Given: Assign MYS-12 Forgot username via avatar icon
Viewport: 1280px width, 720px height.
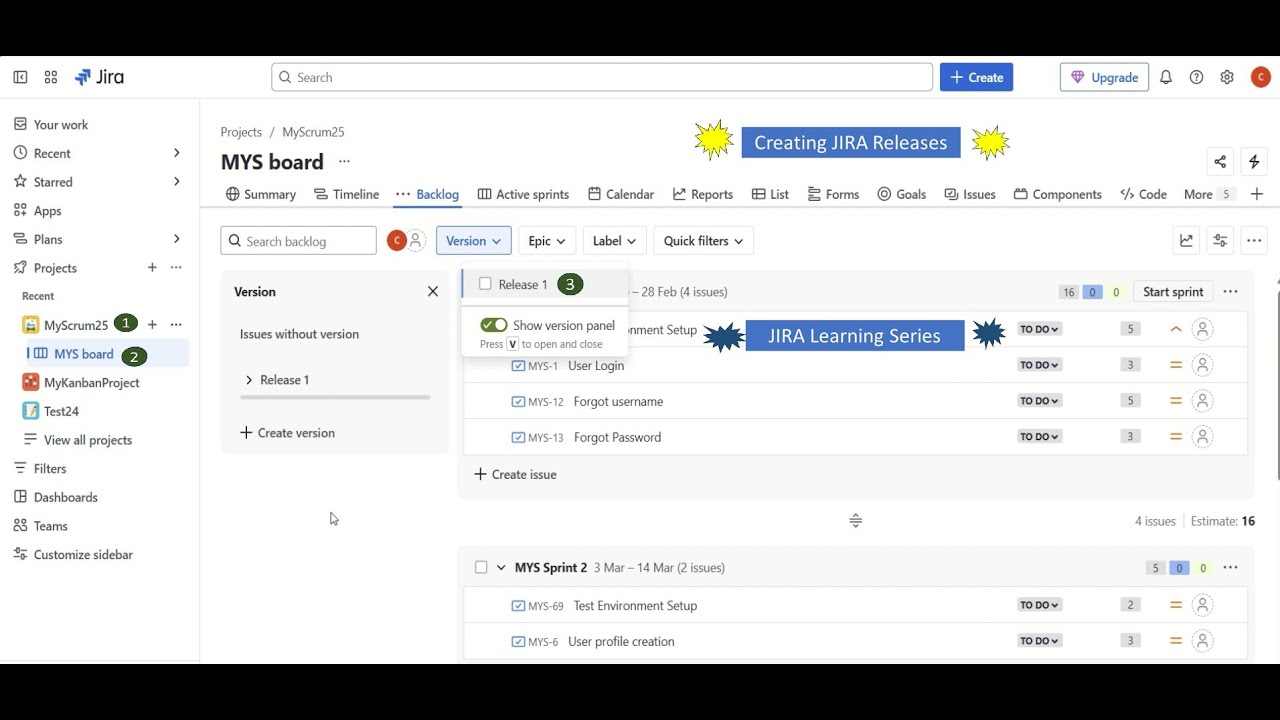Looking at the screenshot, I should pos(1203,401).
